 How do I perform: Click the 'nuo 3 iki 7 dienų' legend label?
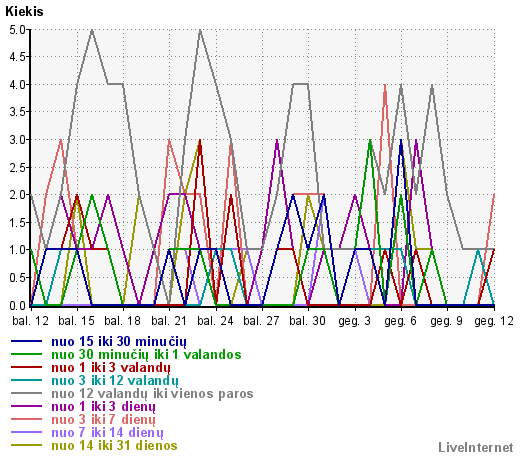point(103,420)
